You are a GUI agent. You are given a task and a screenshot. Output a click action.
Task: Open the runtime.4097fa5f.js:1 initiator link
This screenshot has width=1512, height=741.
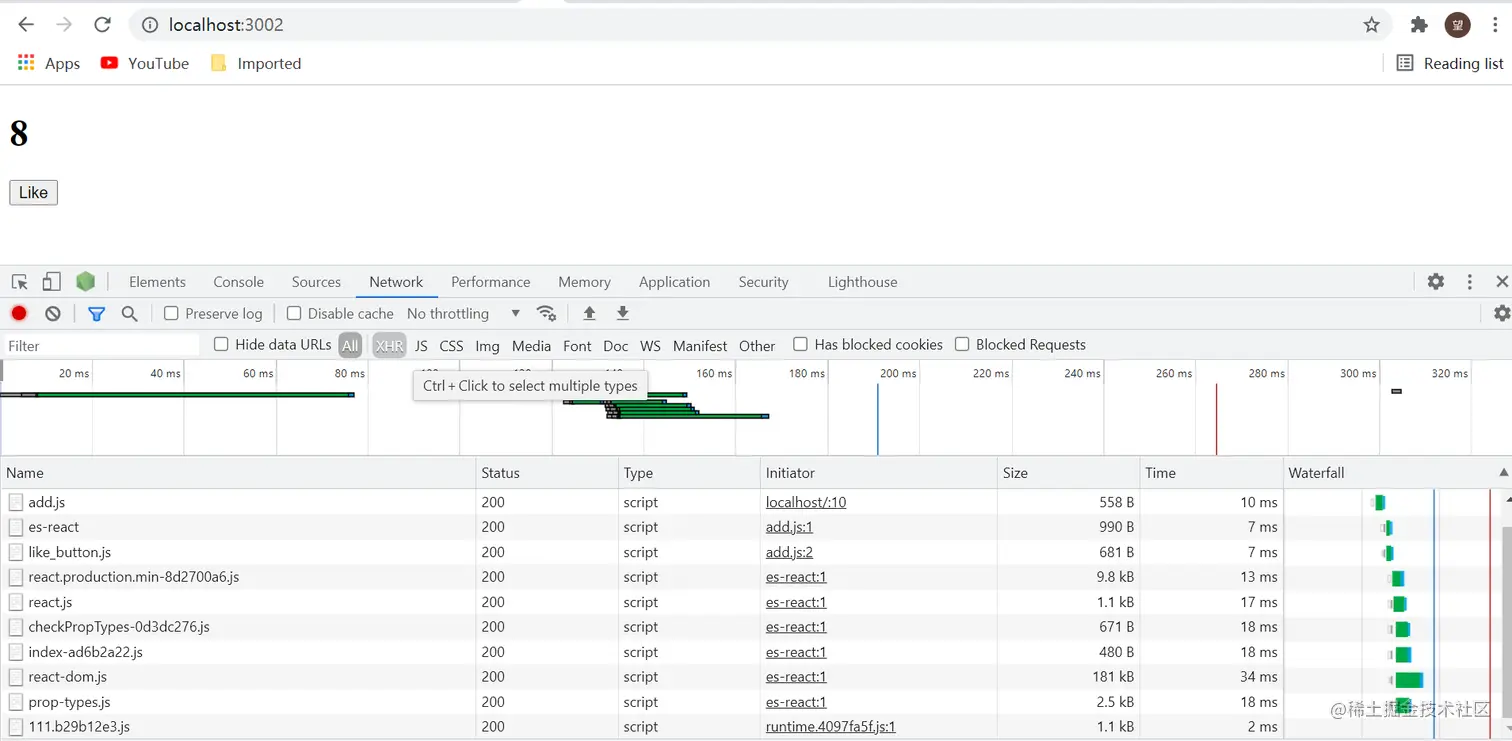click(x=831, y=727)
